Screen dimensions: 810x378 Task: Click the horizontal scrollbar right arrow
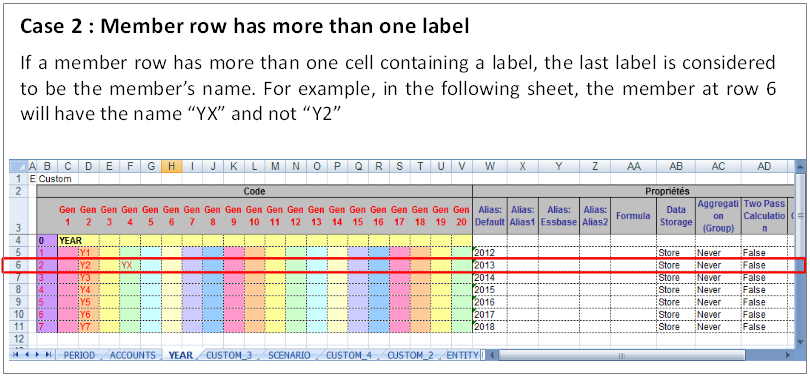coord(787,355)
